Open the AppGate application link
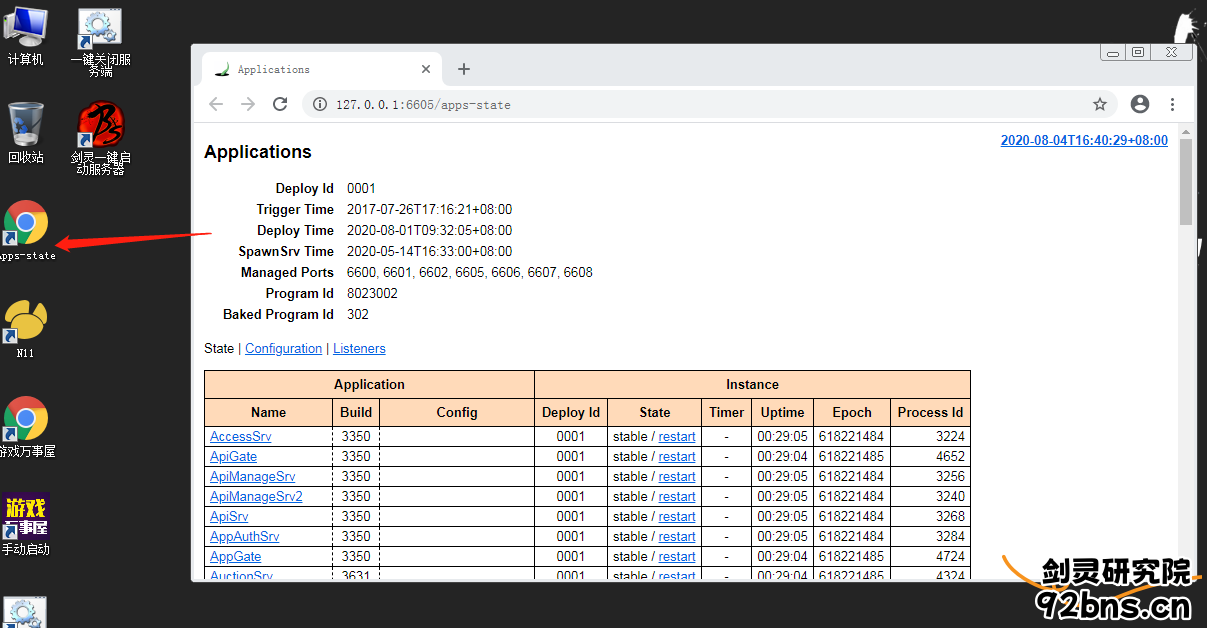The height and width of the screenshot is (628, 1207). tap(235, 557)
